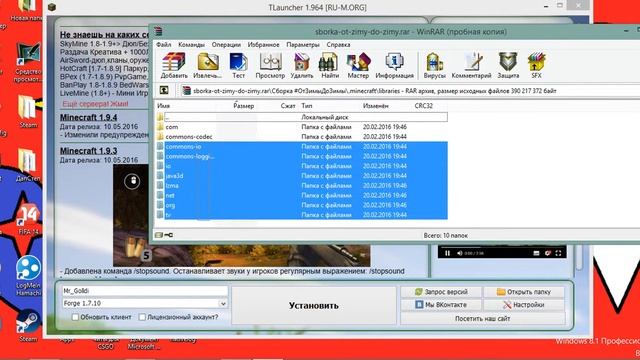Pause the video in TLauncher player
This screenshot has height=360, width=640.
tap(447, 253)
